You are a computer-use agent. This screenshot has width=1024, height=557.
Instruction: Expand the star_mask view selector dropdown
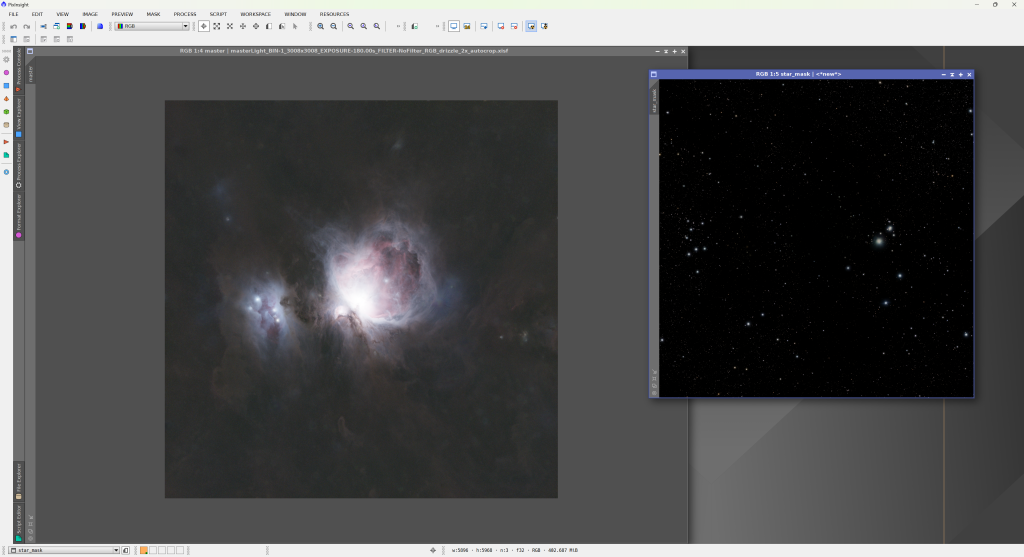pos(116,550)
